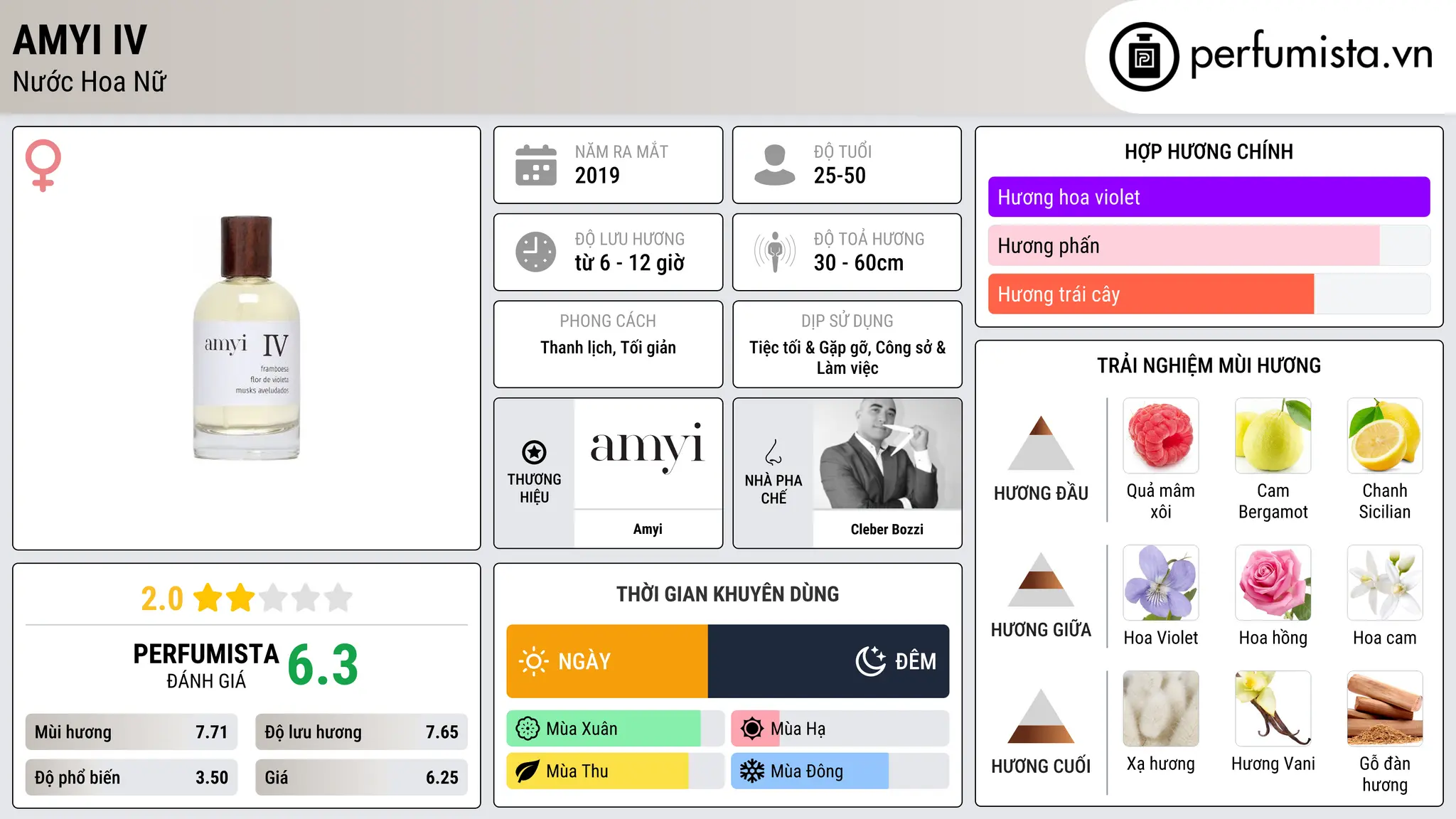
Task: Select the Hương Vani vanilla image
Action: [1273, 709]
